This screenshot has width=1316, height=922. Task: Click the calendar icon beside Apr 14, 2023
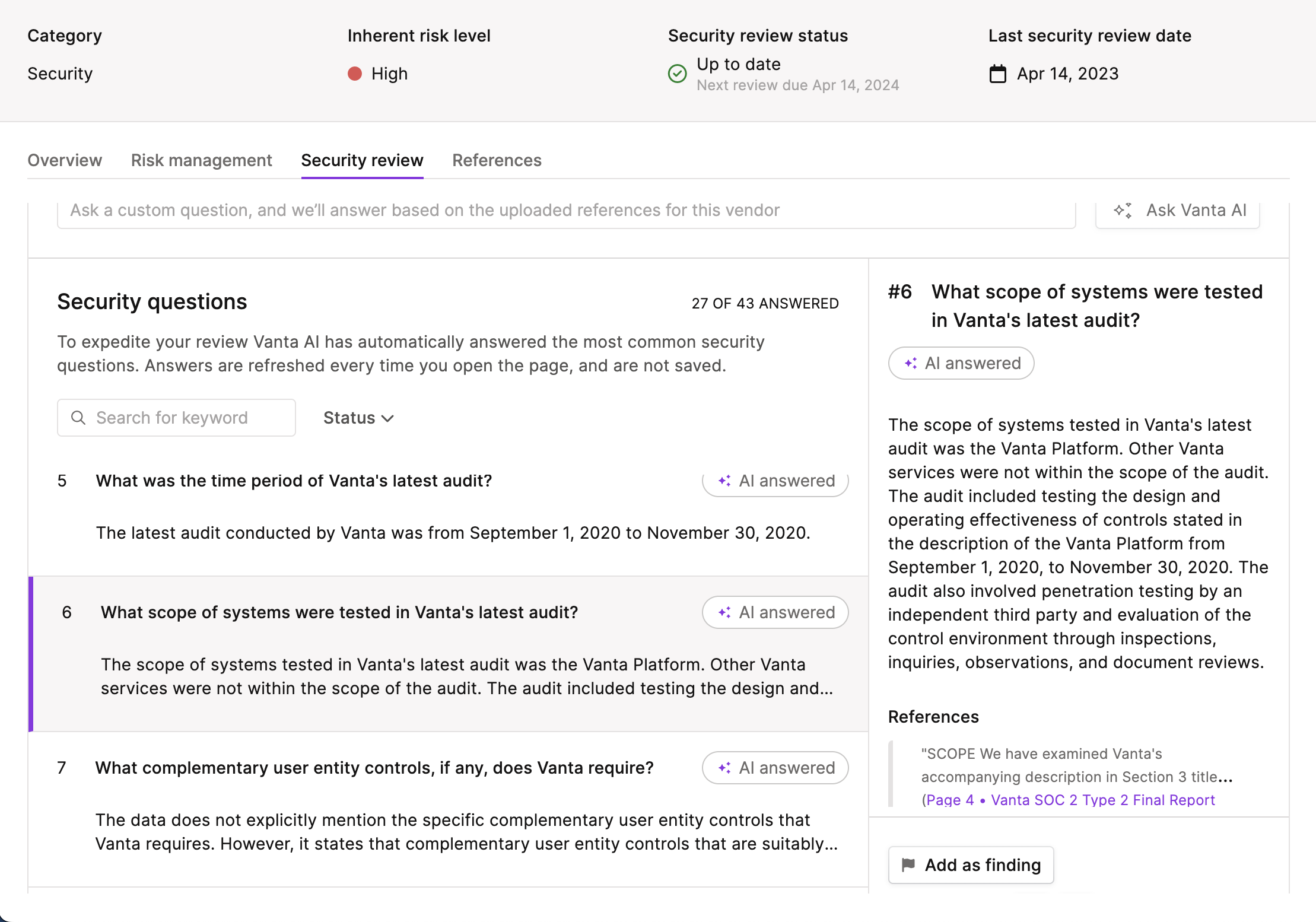pyautogui.click(x=998, y=74)
